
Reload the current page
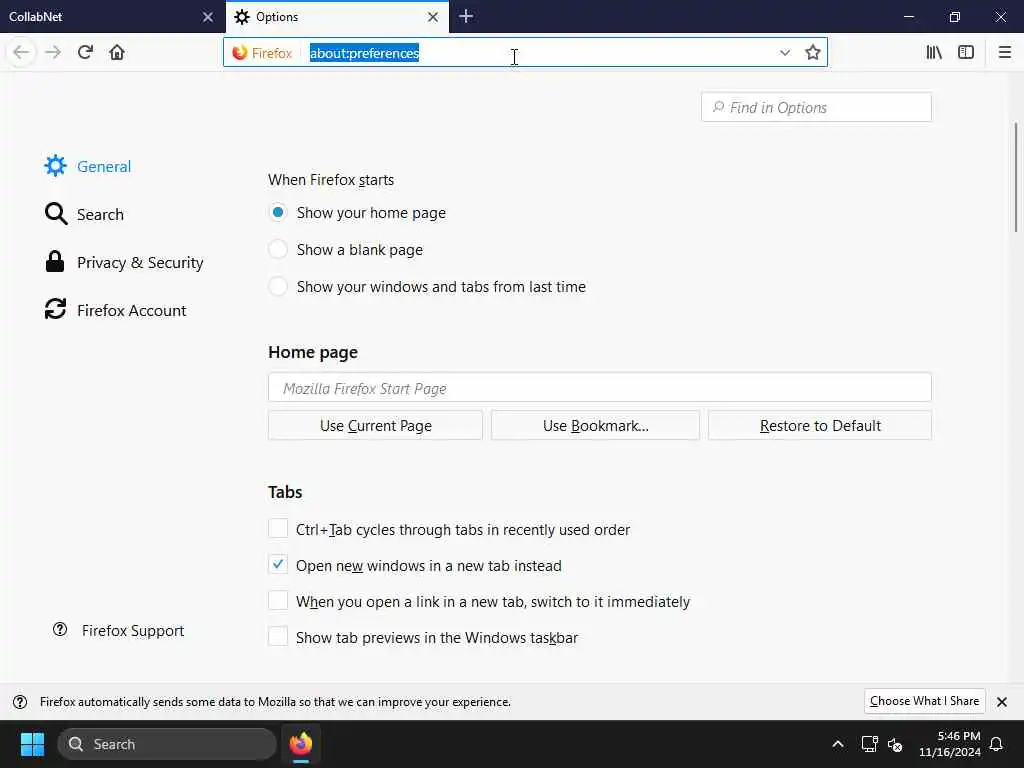(86, 52)
